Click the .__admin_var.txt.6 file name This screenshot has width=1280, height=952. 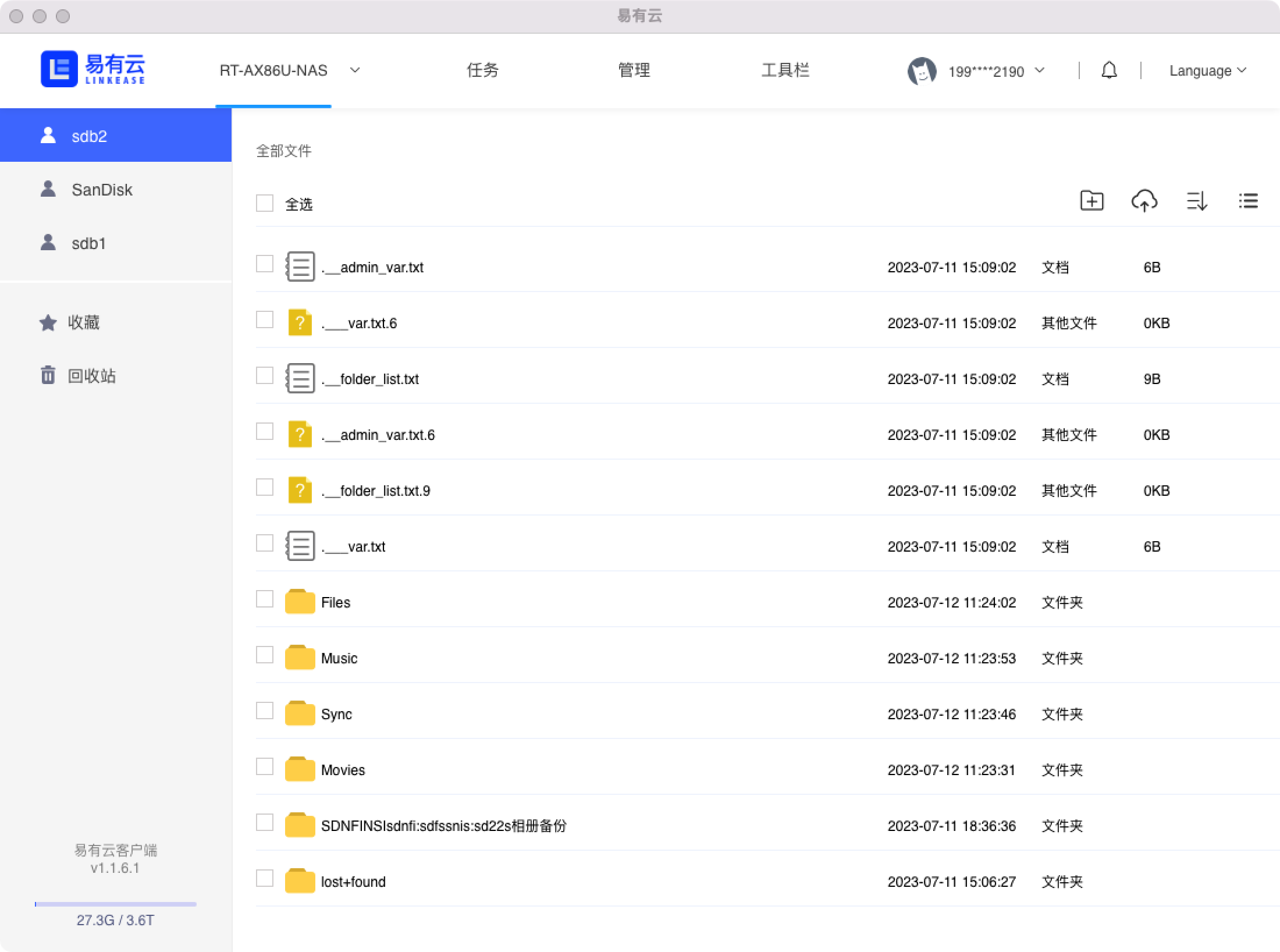(378, 435)
